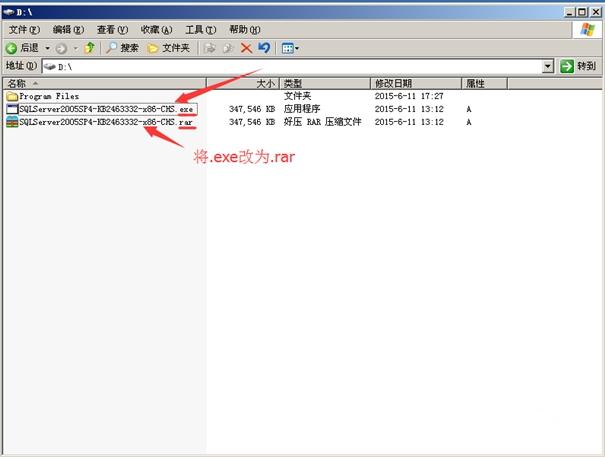Click the green Back arrow icon
Image resolution: width=605 pixels, height=457 pixels.
(11, 48)
